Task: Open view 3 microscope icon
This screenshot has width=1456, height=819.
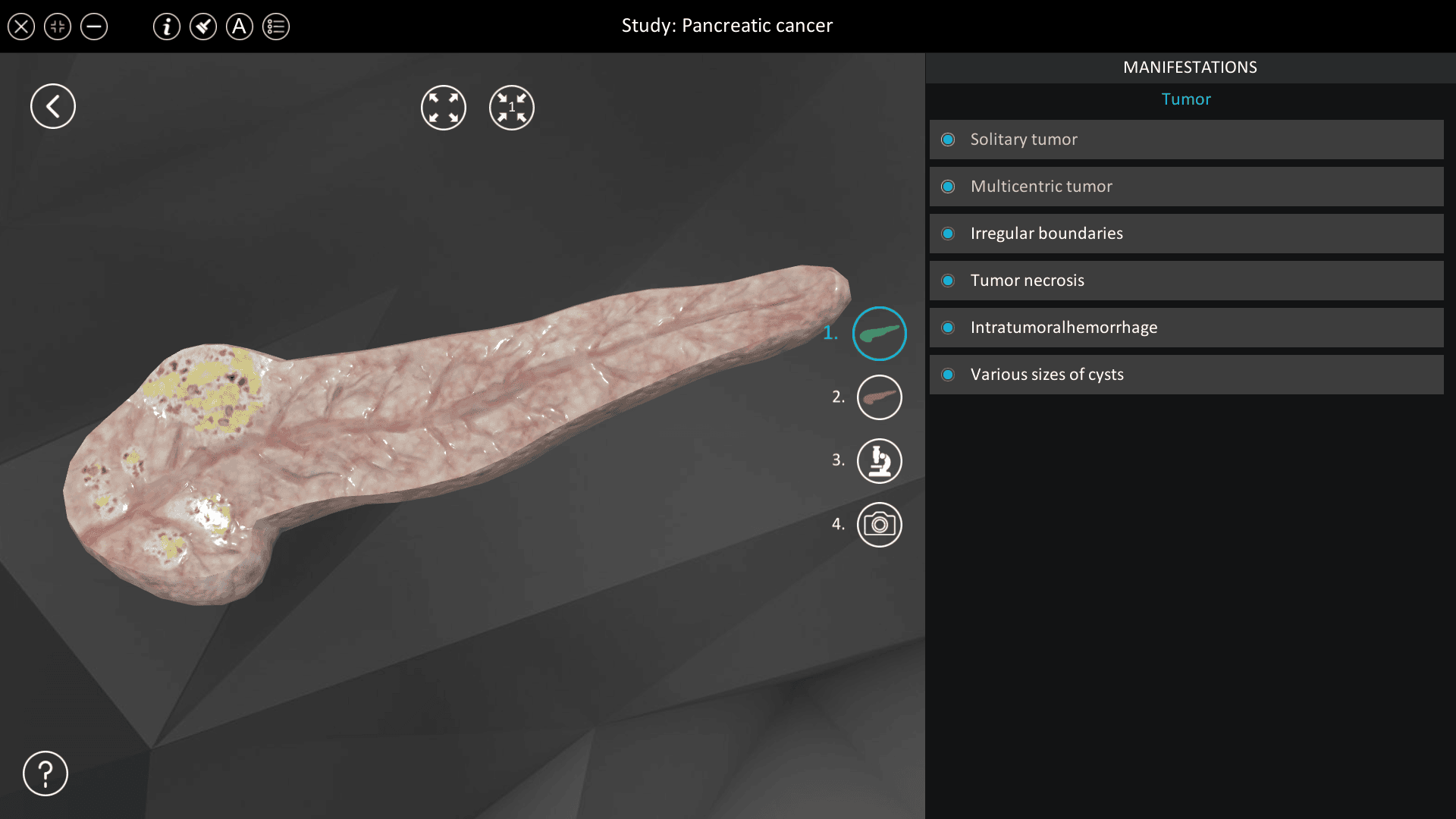Action: coord(880,461)
